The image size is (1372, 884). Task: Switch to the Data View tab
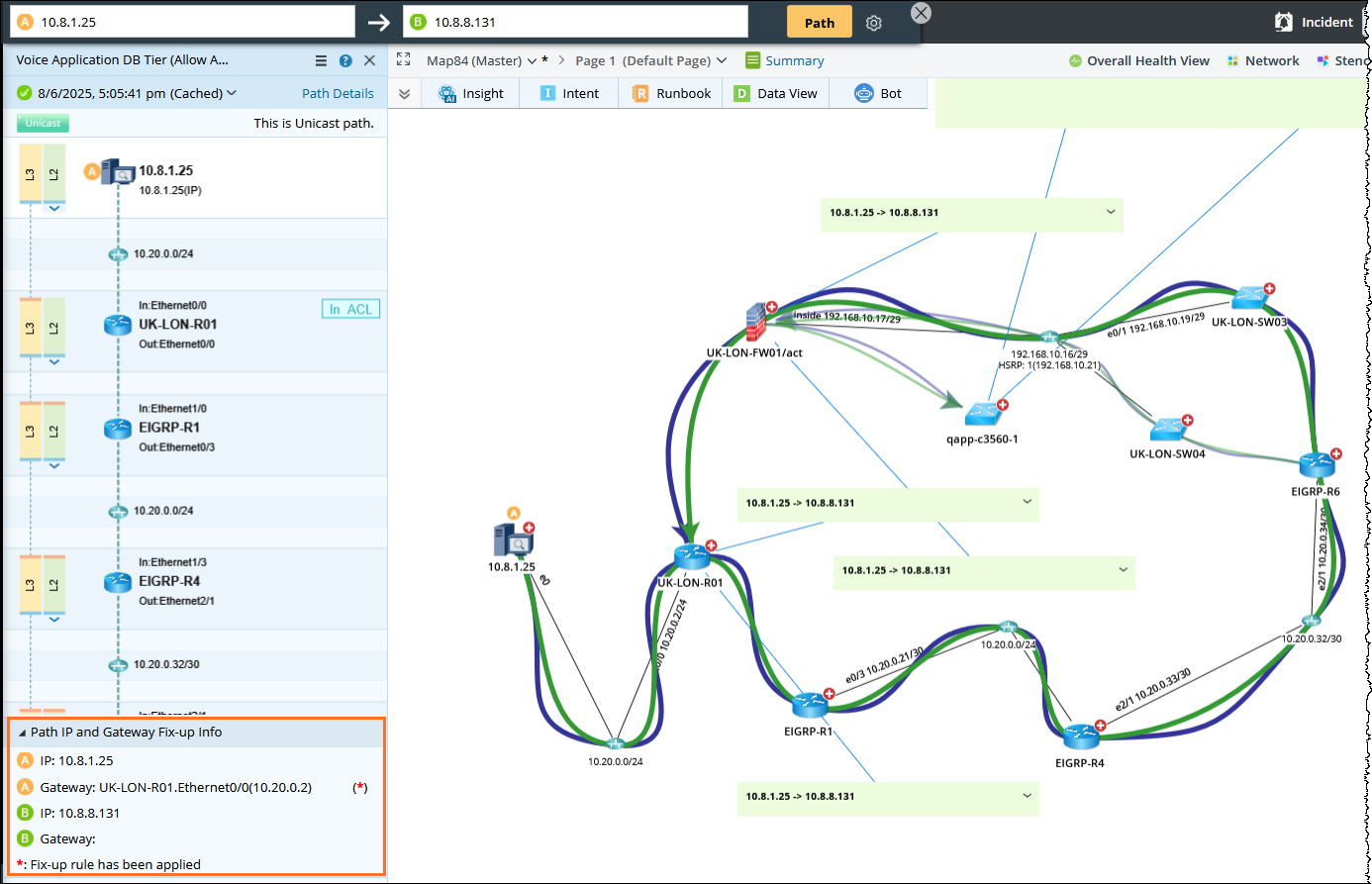(775, 93)
